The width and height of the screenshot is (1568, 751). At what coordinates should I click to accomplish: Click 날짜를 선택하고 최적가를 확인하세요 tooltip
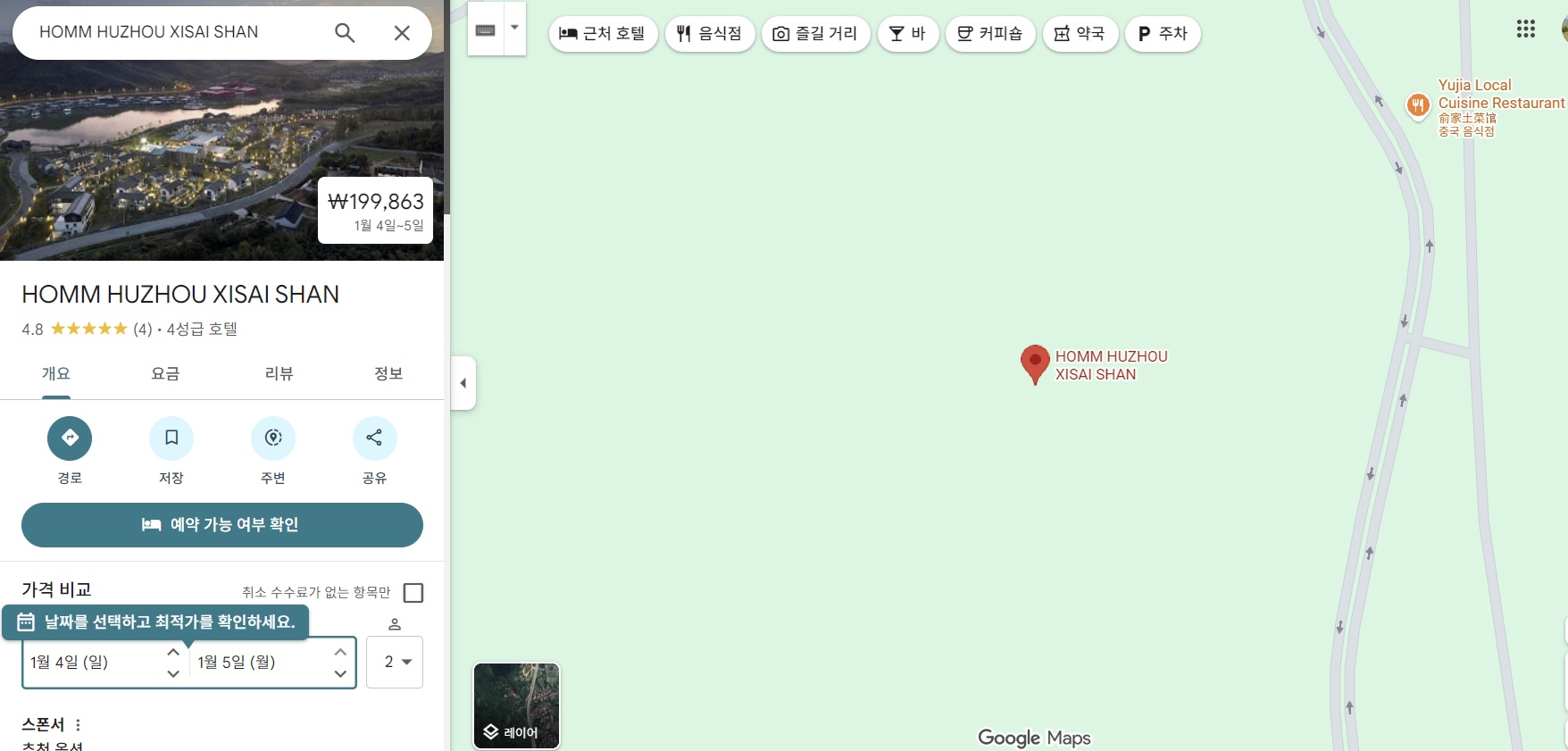(155, 622)
